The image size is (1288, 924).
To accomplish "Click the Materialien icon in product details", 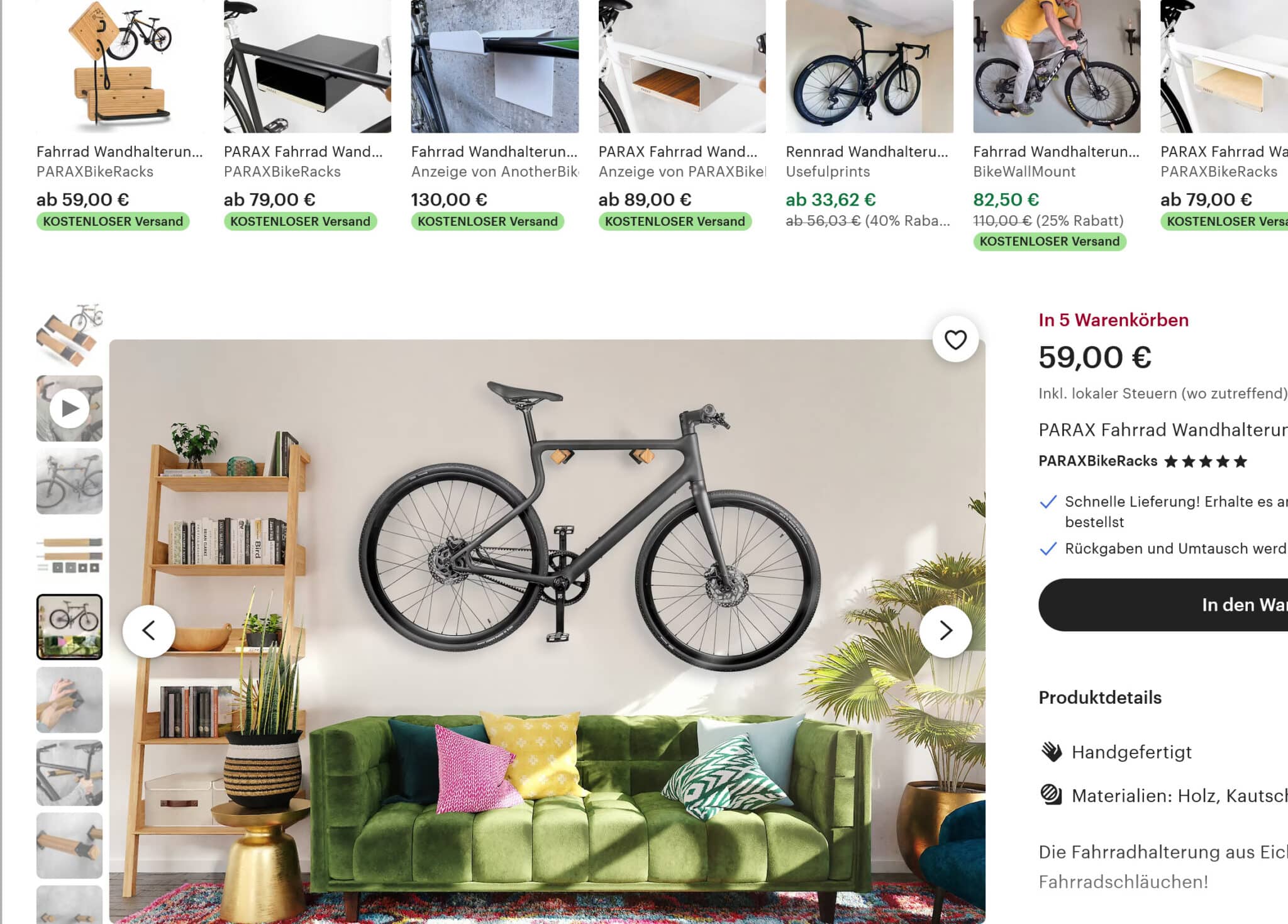I will click(x=1051, y=795).
